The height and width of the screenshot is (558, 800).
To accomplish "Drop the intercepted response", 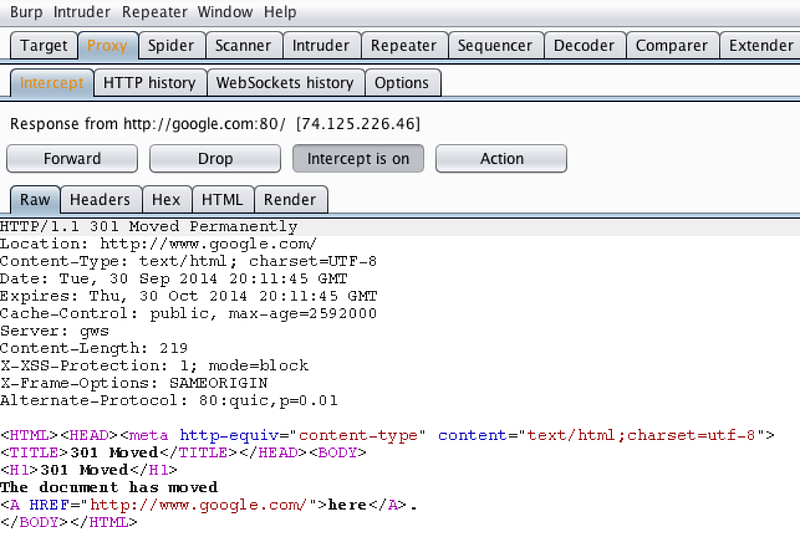I will click(215, 159).
